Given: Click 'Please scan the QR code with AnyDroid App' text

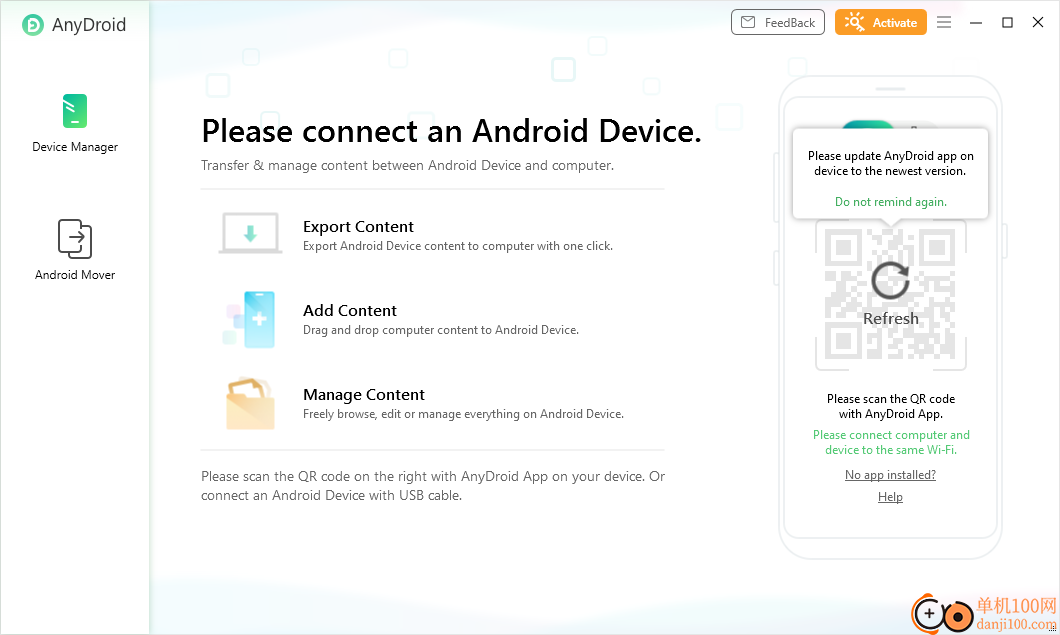Looking at the screenshot, I should point(891,406).
